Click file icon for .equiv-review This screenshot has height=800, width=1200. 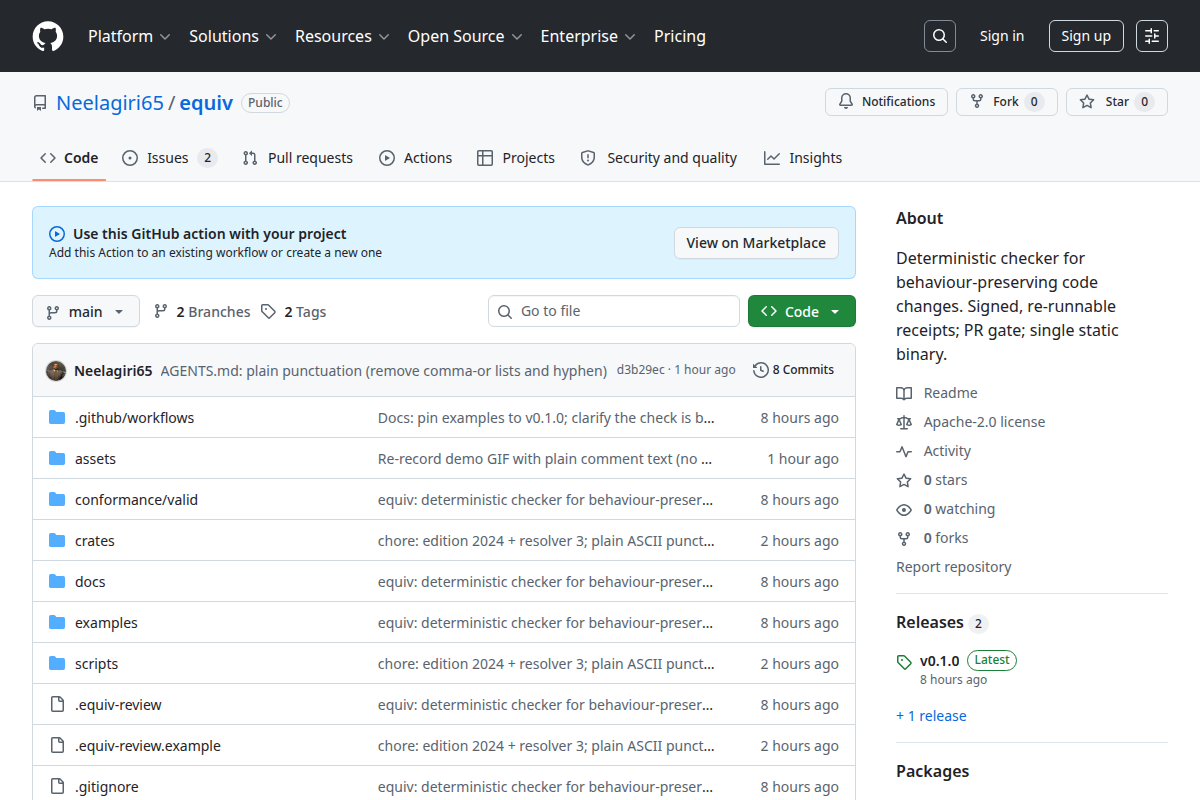click(x=57, y=705)
